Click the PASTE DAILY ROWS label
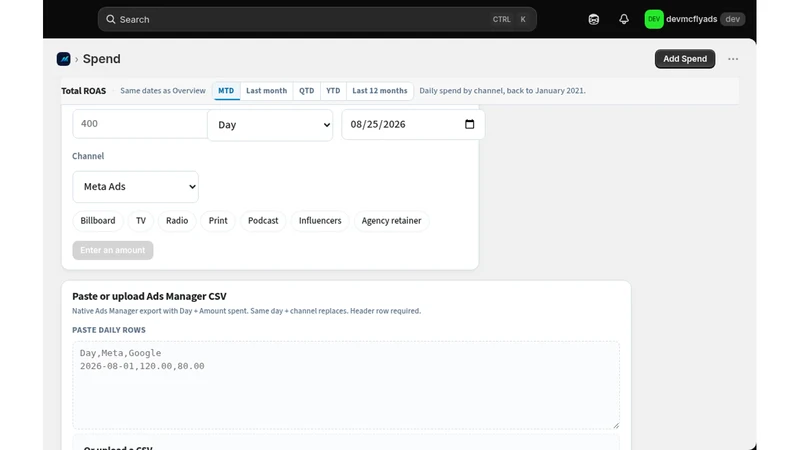The image size is (800, 450). pos(109,330)
